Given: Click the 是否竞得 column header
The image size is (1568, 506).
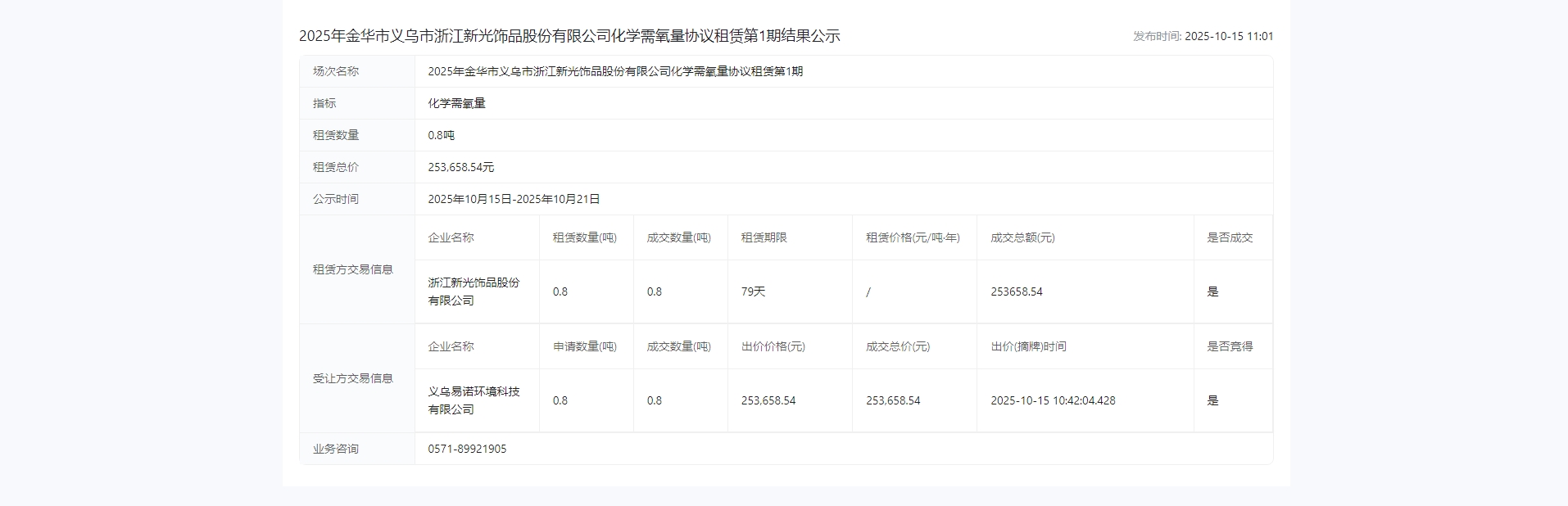Looking at the screenshot, I should [x=1229, y=346].
